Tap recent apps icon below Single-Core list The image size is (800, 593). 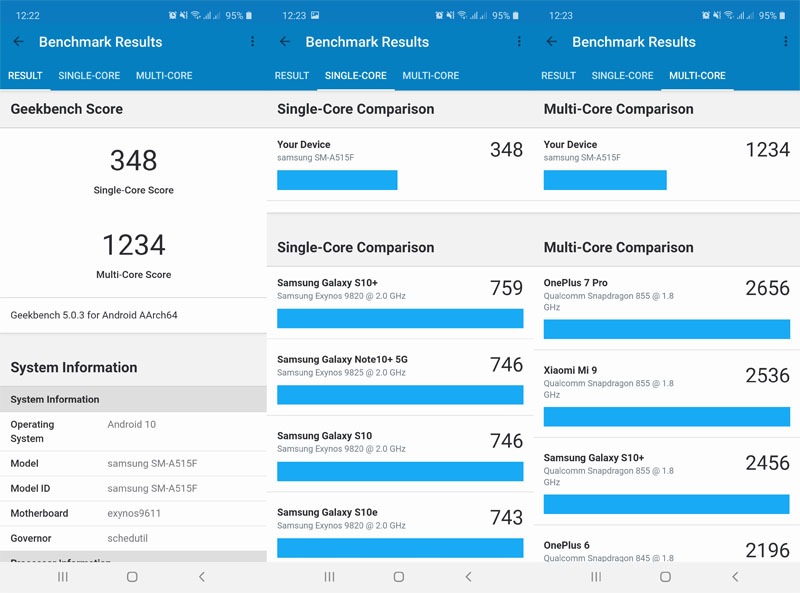[x=330, y=577]
